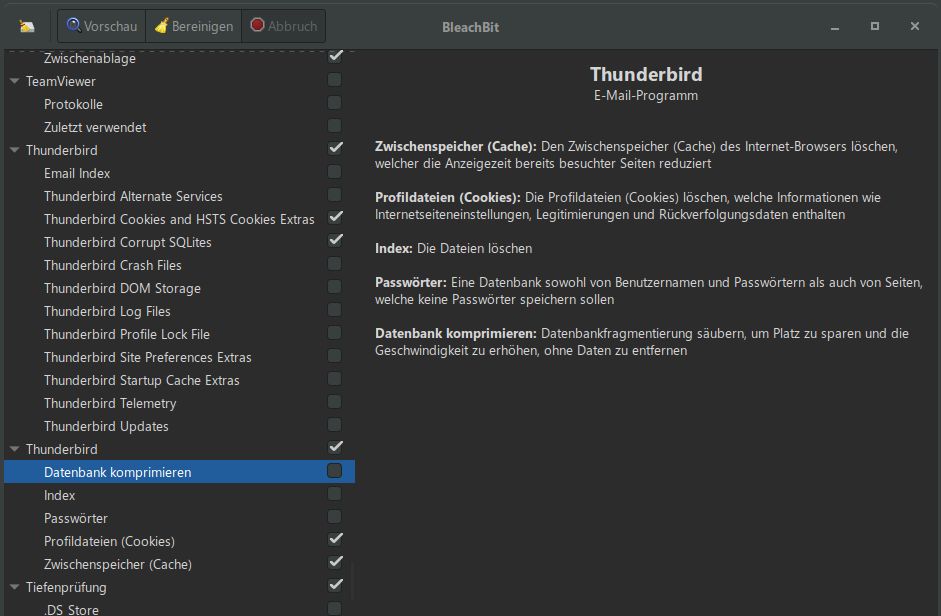The height and width of the screenshot is (616, 941).
Task: Click the BleachBit title bar text
Action: click(470, 27)
